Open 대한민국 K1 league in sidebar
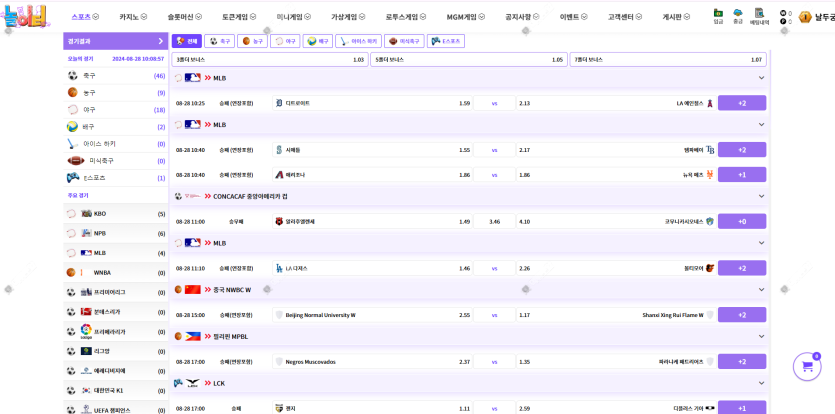Image resolution: width=835 pixels, height=414 pixels. [116, 391]
